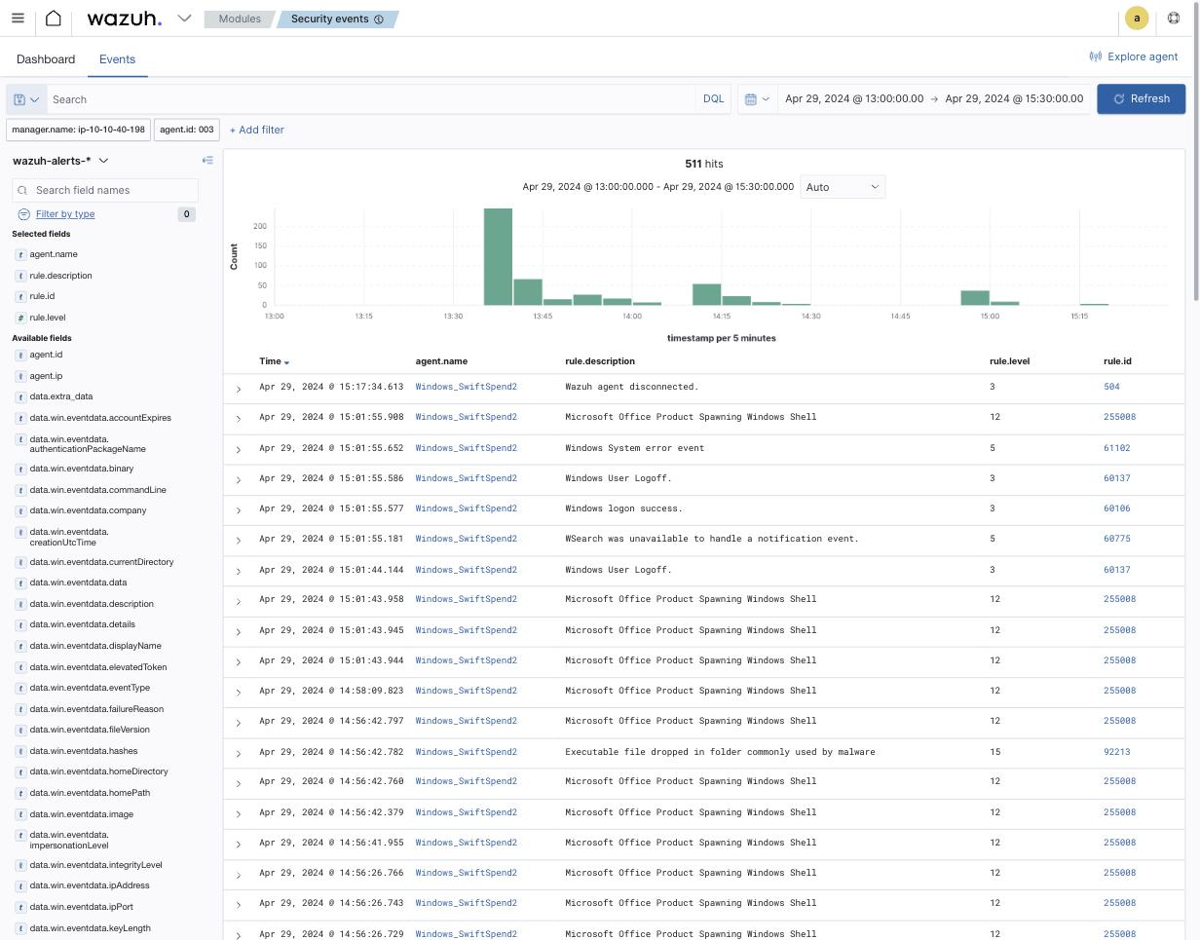Select data.win.eventdata.keyLength field
Image resolution: width=1200 pixels, height=940 pixels.
point(90,928)
